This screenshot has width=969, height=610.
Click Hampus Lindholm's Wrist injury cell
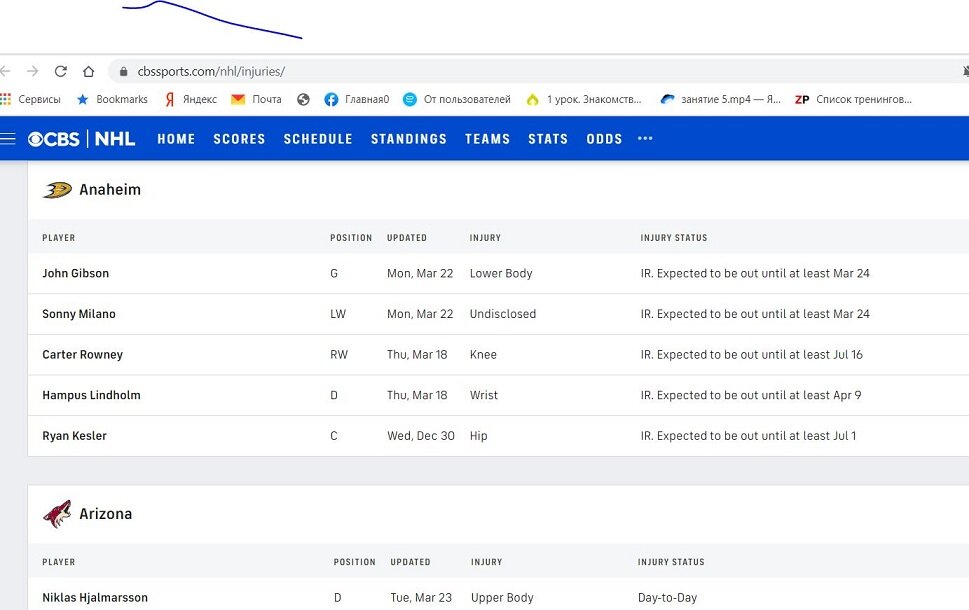pos(484,396)
